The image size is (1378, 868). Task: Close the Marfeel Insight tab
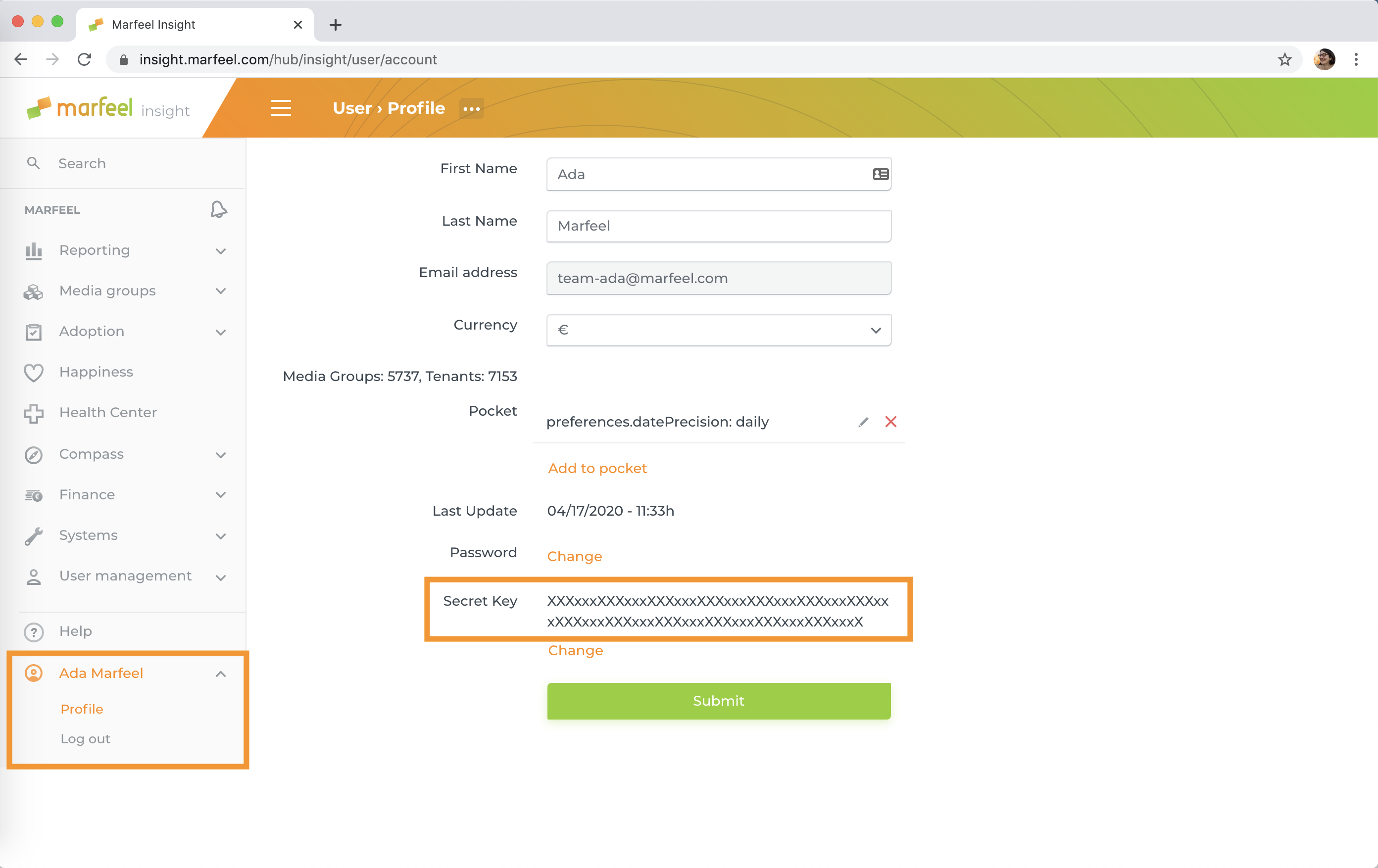[297, 25]
